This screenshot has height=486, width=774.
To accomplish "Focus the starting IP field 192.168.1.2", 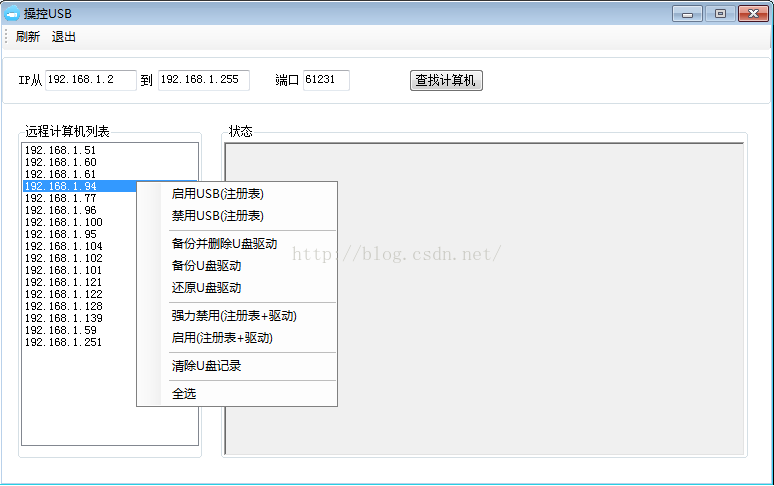I will (91, 80).
